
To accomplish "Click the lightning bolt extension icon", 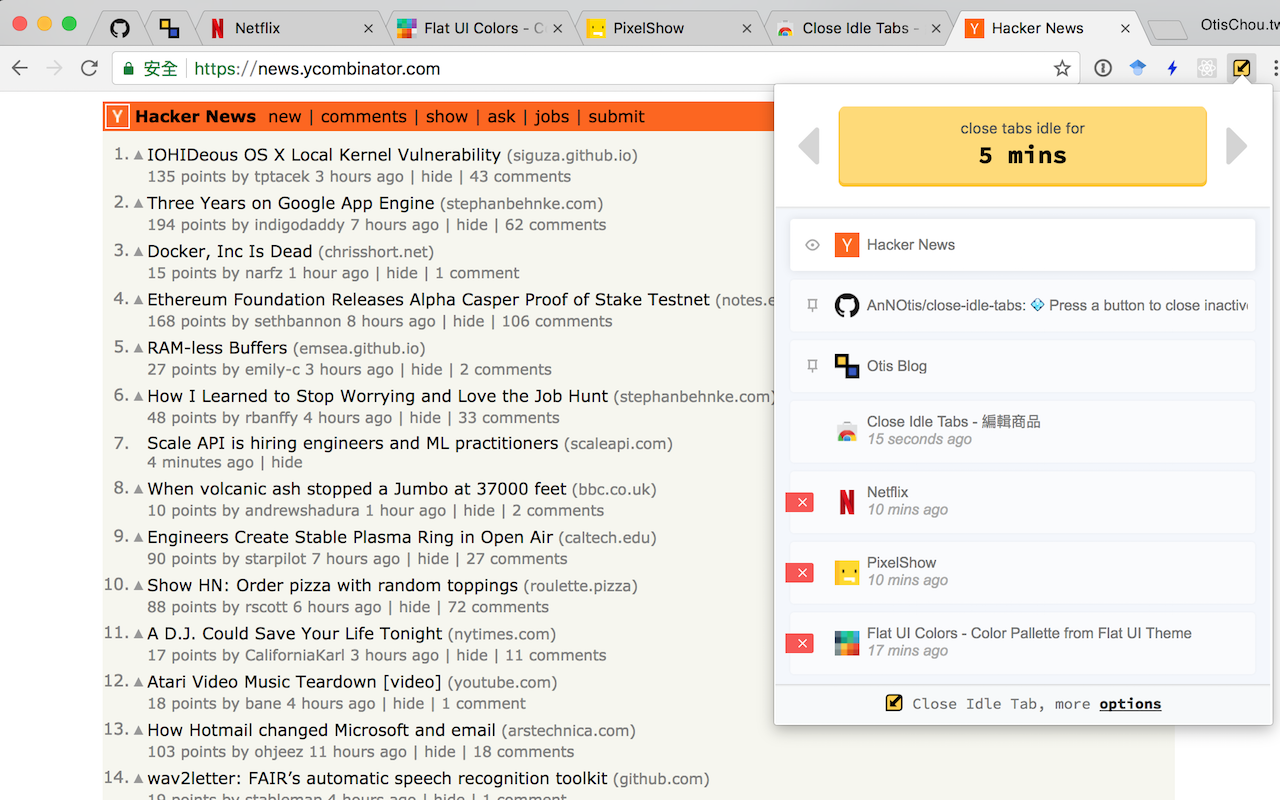I will [1171, 67].
